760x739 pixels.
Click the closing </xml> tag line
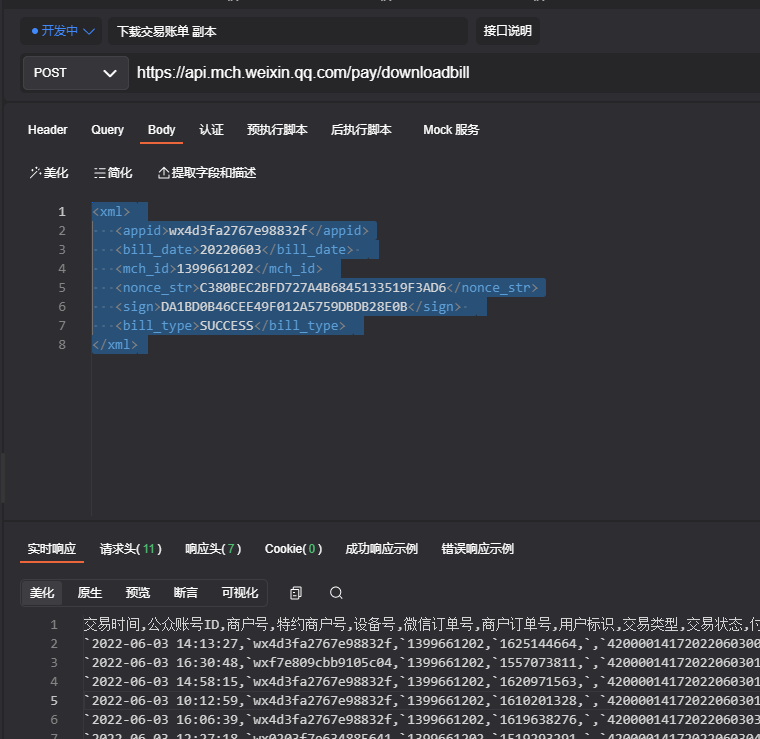pyautogui.click(x=115, y=345)
